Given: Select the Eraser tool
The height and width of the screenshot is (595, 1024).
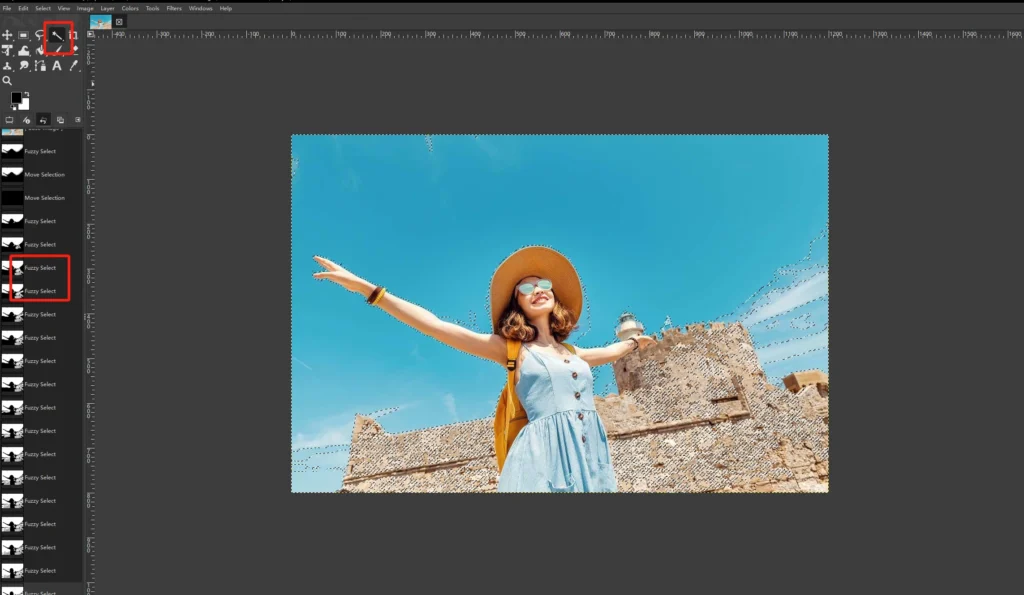Looking at the screenshot, I should pos(74,50).
